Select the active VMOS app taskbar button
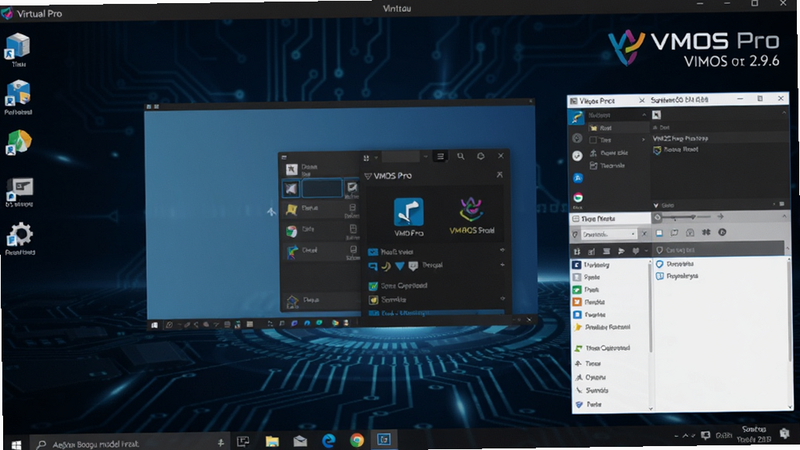Screen dimensions: 800x450 tap(384, 439)
